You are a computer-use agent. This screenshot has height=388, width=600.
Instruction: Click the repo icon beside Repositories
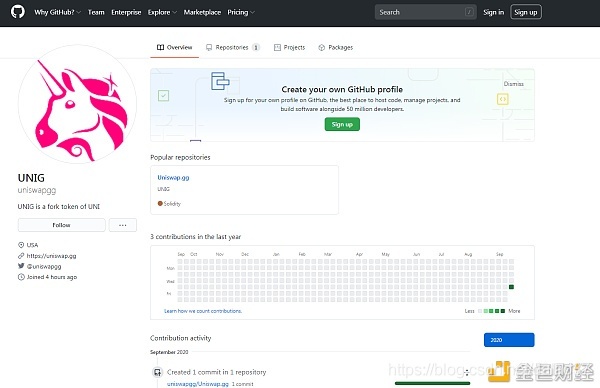[x=209, y=47]
